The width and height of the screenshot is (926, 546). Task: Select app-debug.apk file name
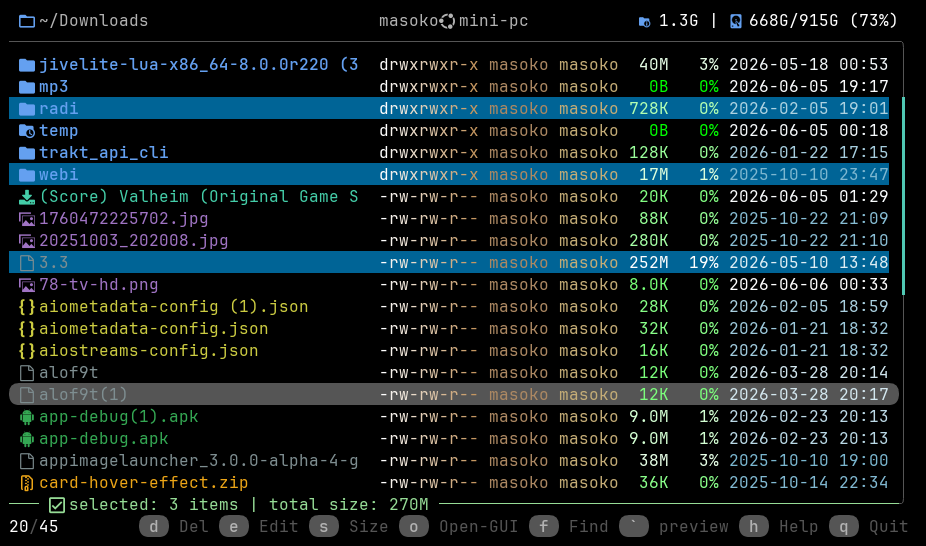[103, 439]
